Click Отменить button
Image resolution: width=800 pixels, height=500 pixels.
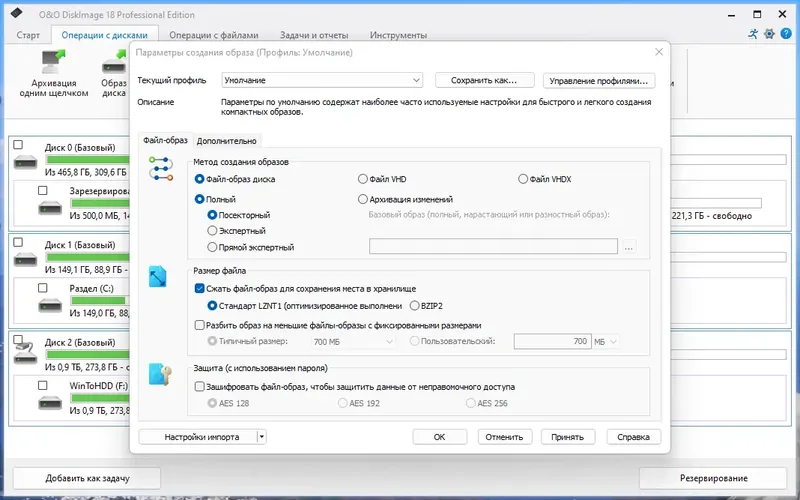(x=505, y=437)
